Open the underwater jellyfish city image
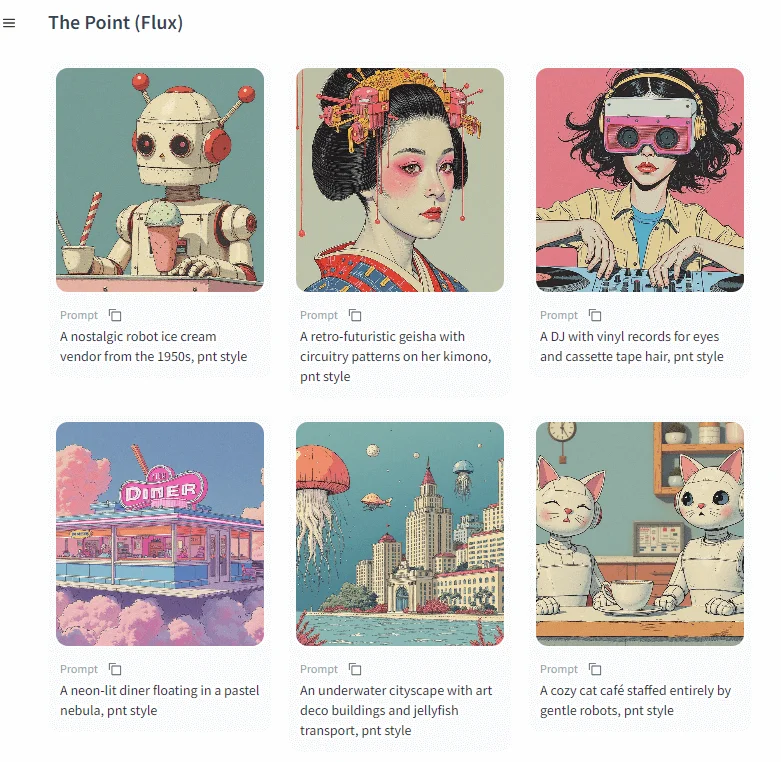781x762 pixels. point(400,534)
